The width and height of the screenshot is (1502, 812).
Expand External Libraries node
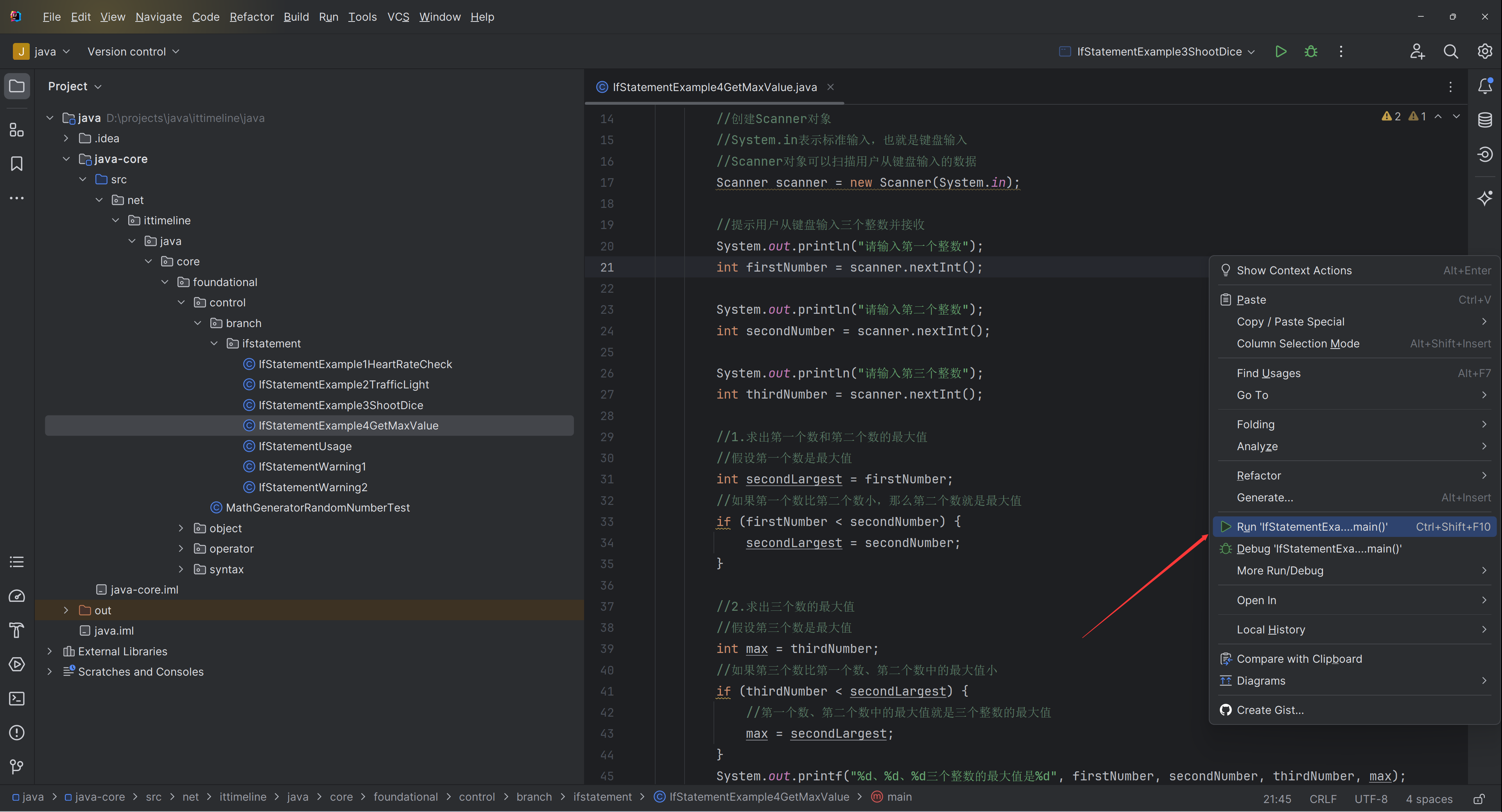click(50, 651)
